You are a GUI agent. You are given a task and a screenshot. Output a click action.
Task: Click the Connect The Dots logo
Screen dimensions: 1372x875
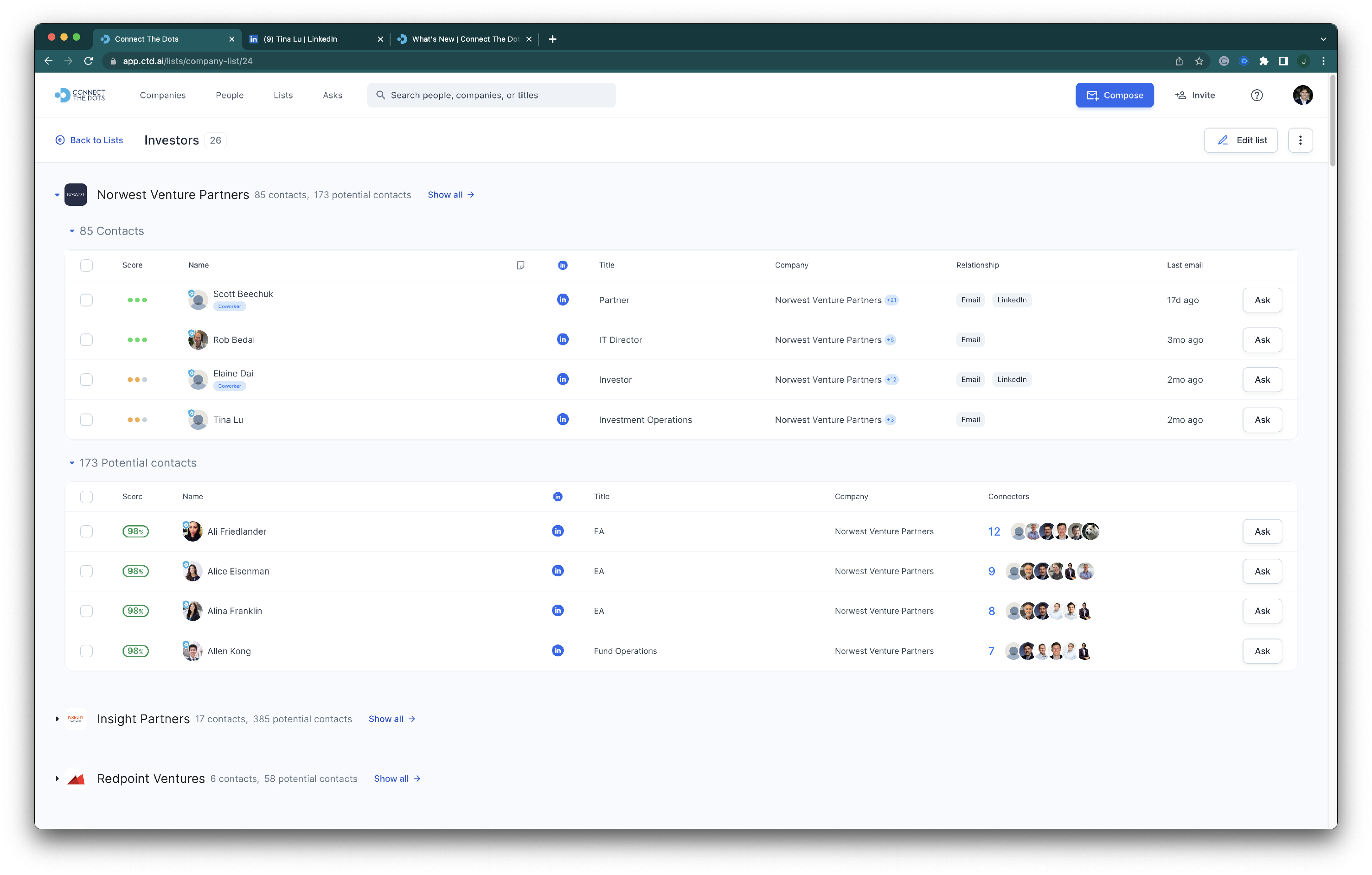tap(80, 95)
